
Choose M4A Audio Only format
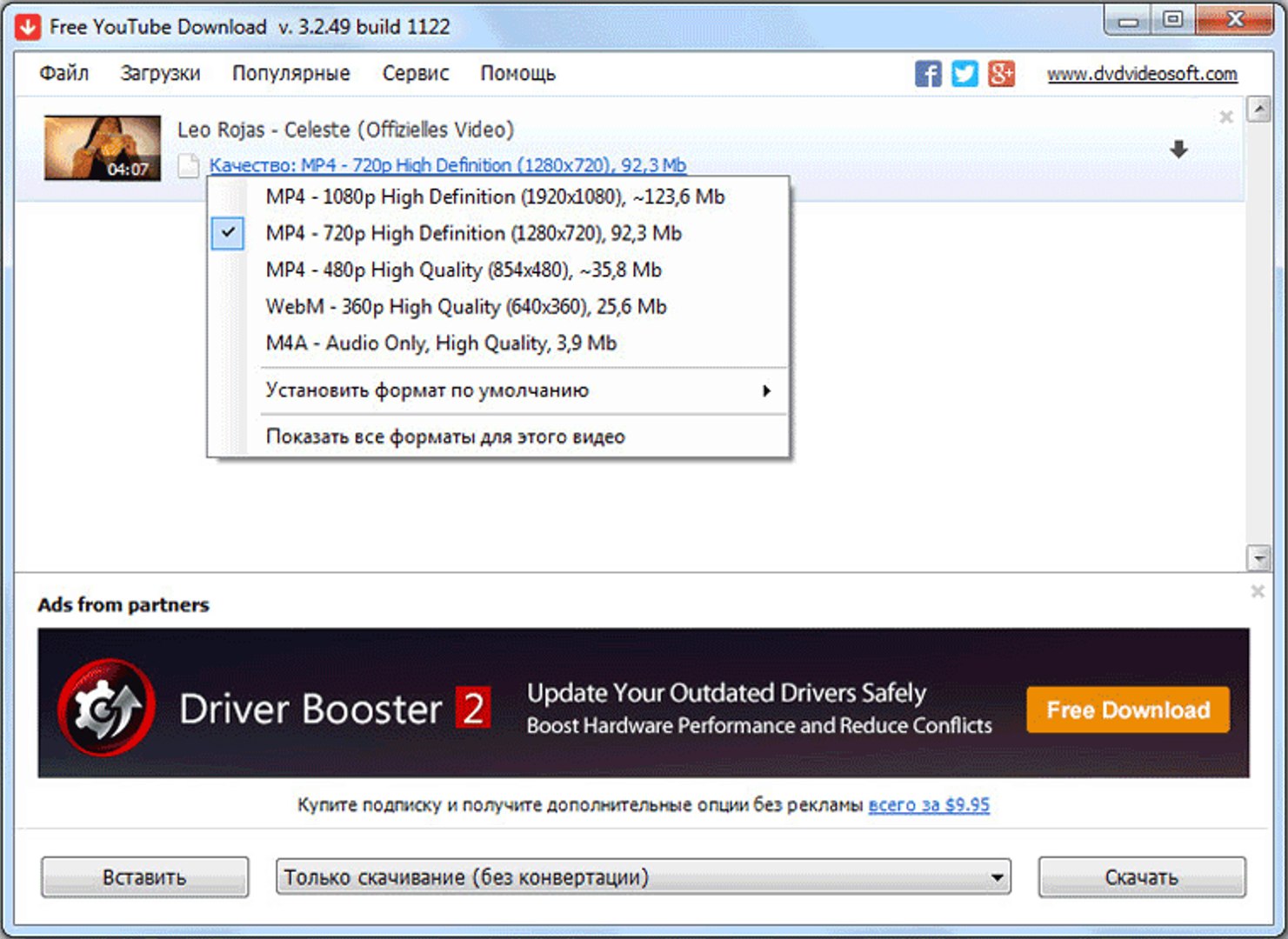coord(498,343)
